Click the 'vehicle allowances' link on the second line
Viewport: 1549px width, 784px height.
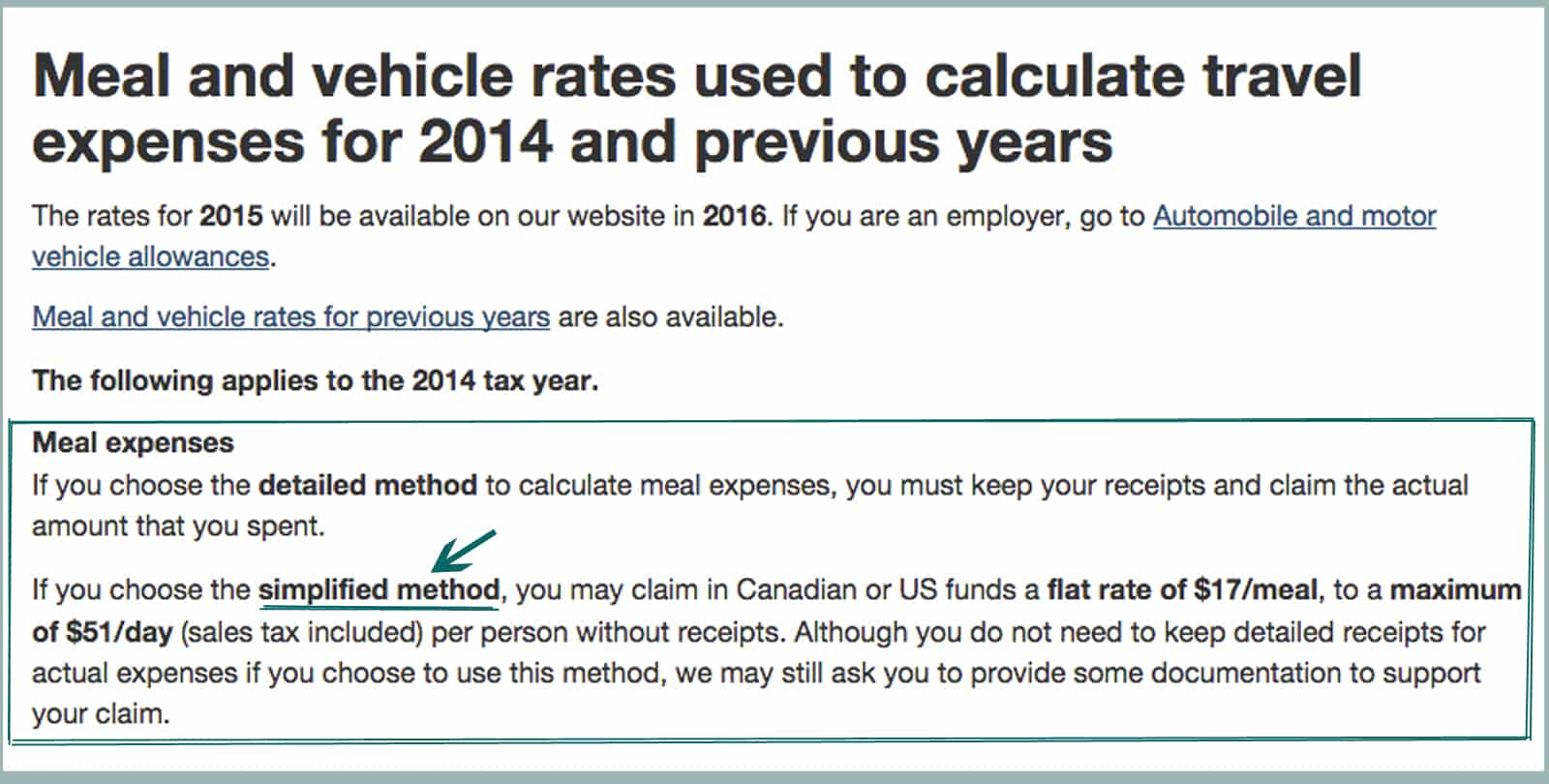151,257
